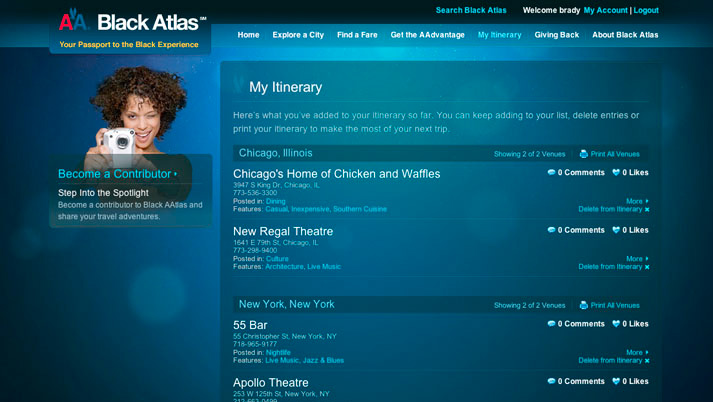Open Get the AAdvantage page
The width and height of the screenshot is (713, 402).
(x=427, y=35)
